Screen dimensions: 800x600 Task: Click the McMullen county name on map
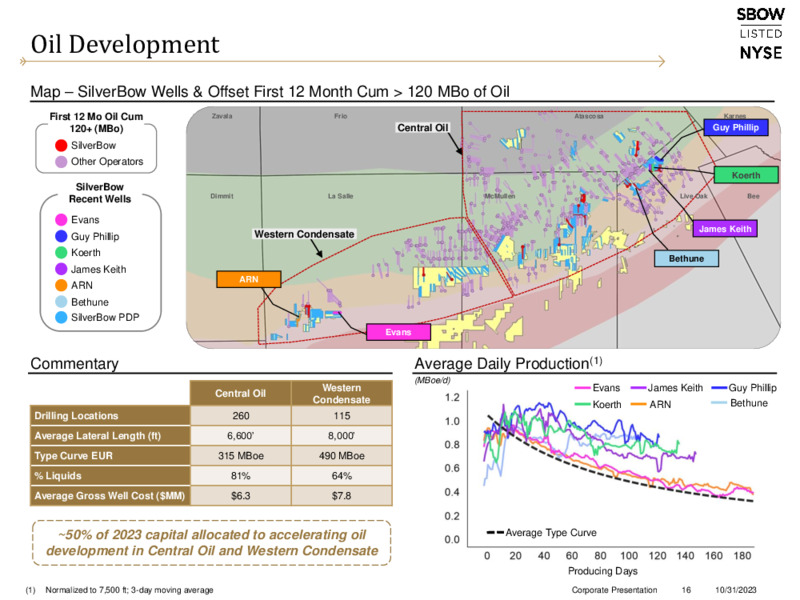point(499,196)
